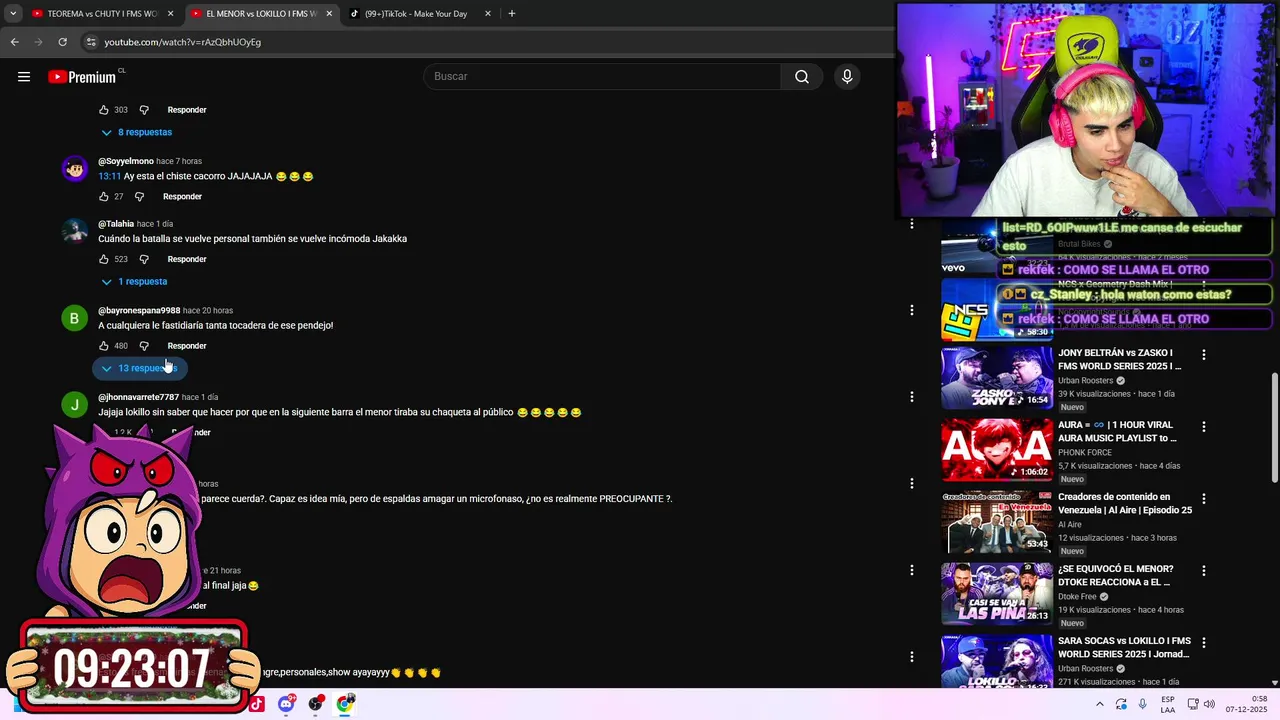Focus the Buscar search field
Screen dimensions: 1280x720
(603, 77)
